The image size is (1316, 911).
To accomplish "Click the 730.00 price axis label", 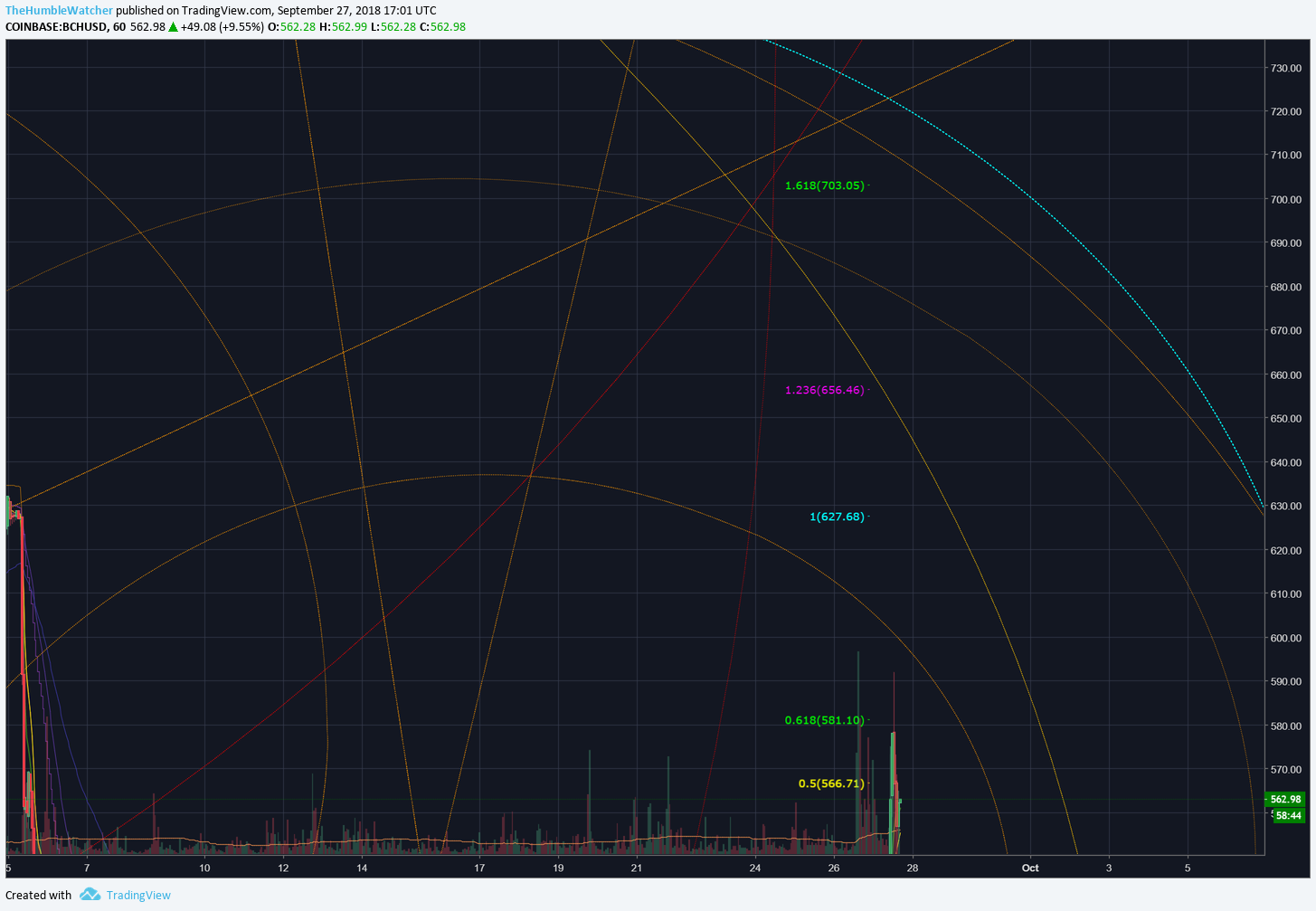I will tap(1286, 68).
